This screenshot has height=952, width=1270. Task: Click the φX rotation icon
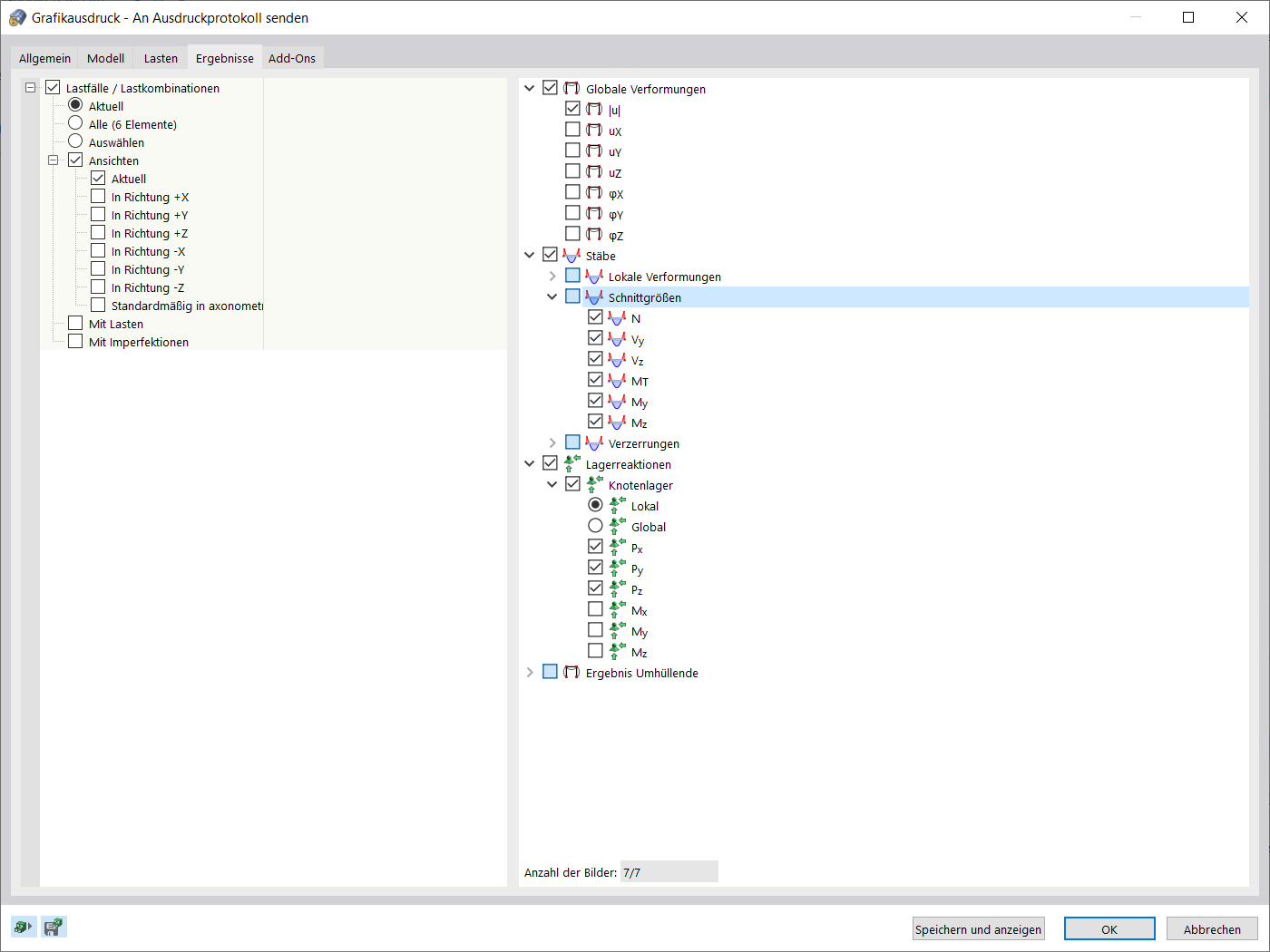point(594,192)
